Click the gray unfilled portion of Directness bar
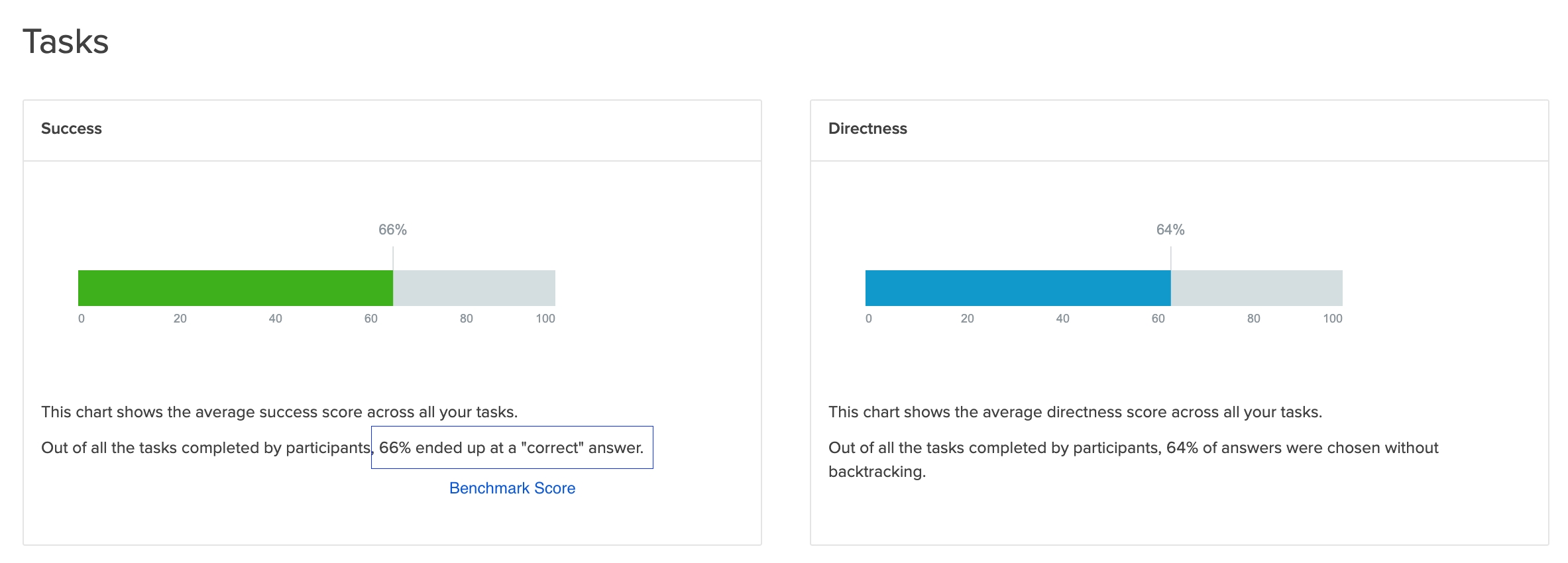The width and height of the screenshot is (1568, 563). coord(1256,287)
